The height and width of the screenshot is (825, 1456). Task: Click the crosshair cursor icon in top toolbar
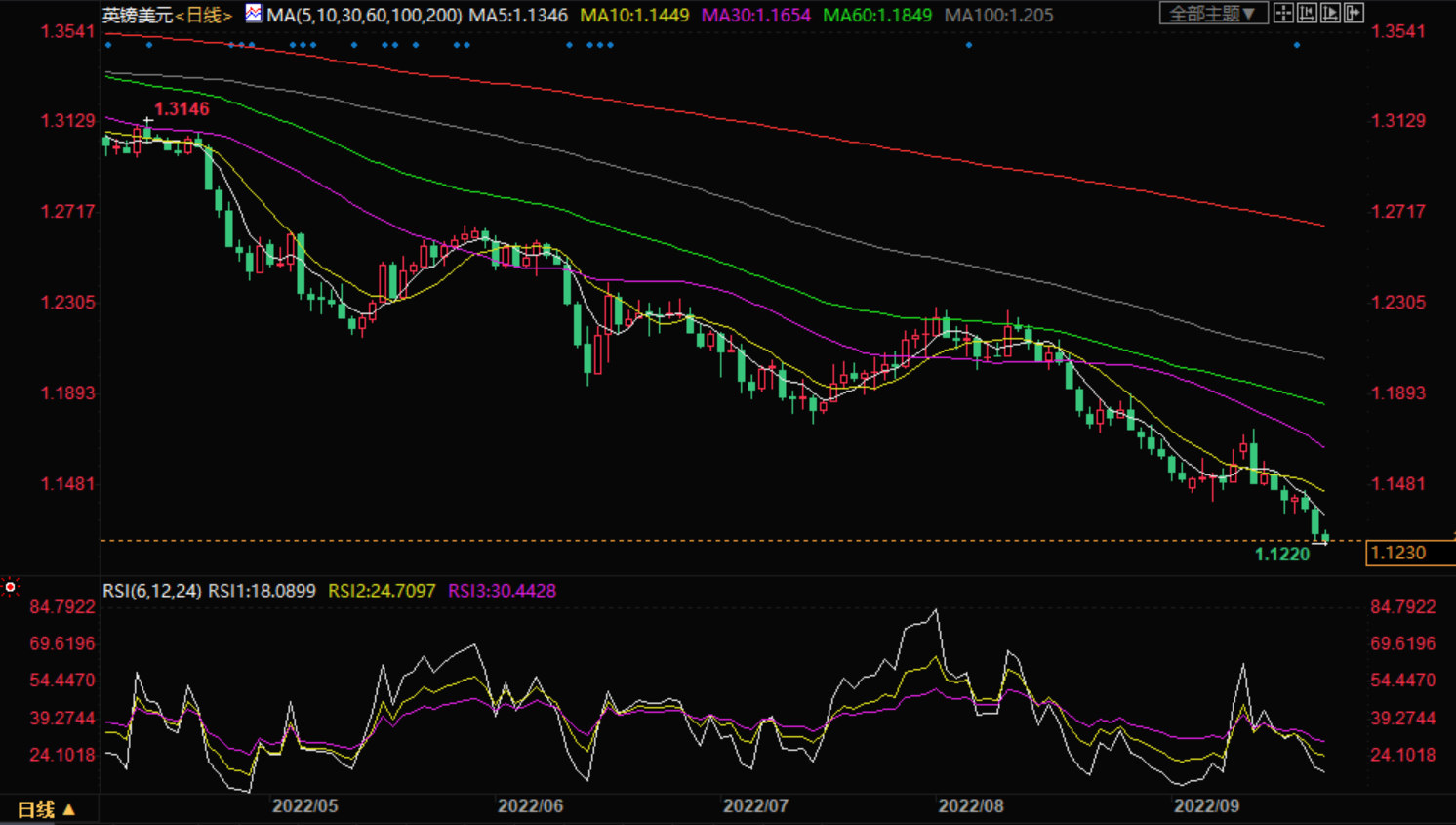pos(1283,13)
